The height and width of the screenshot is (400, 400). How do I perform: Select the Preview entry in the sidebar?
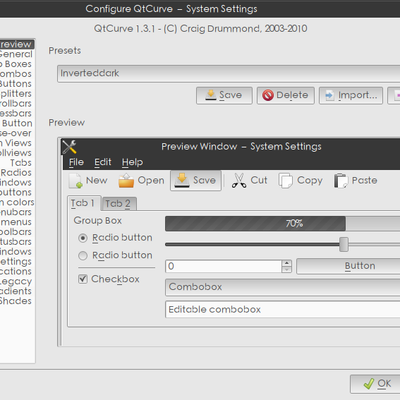(x=17, y=44)
